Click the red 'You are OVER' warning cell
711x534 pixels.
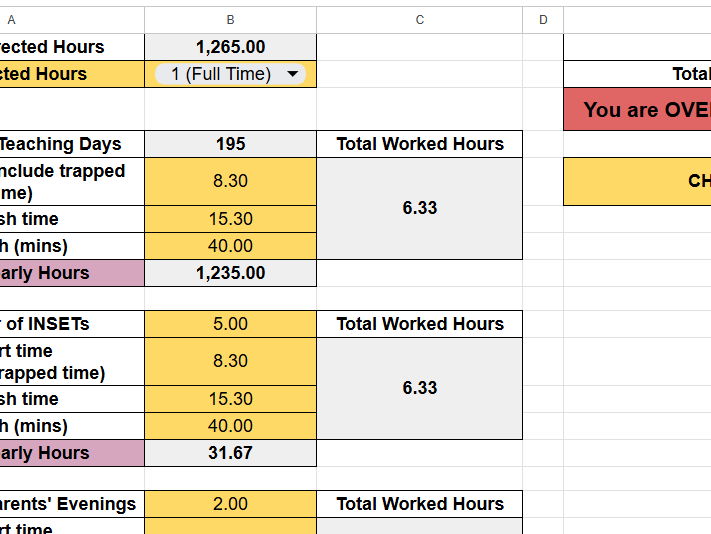tap(637, 109)
